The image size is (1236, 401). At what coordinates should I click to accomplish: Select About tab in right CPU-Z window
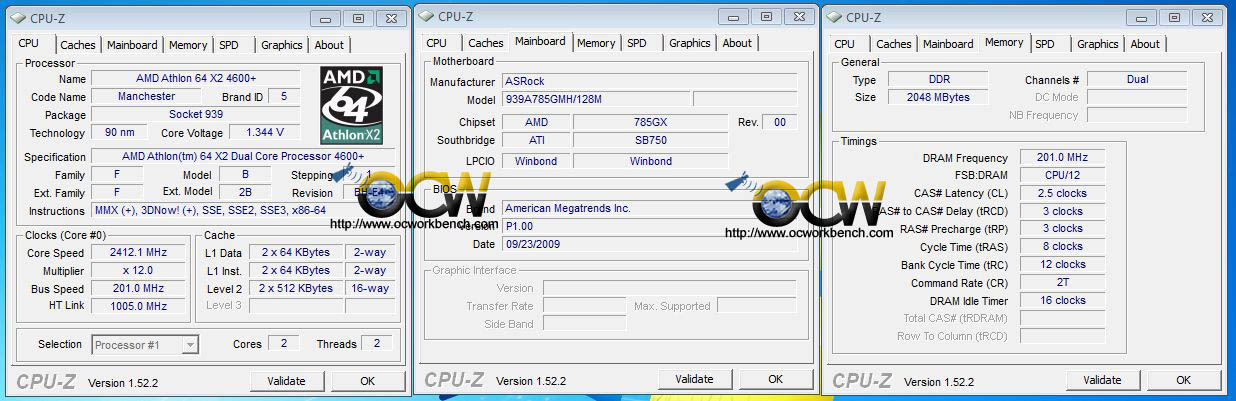1145,44
